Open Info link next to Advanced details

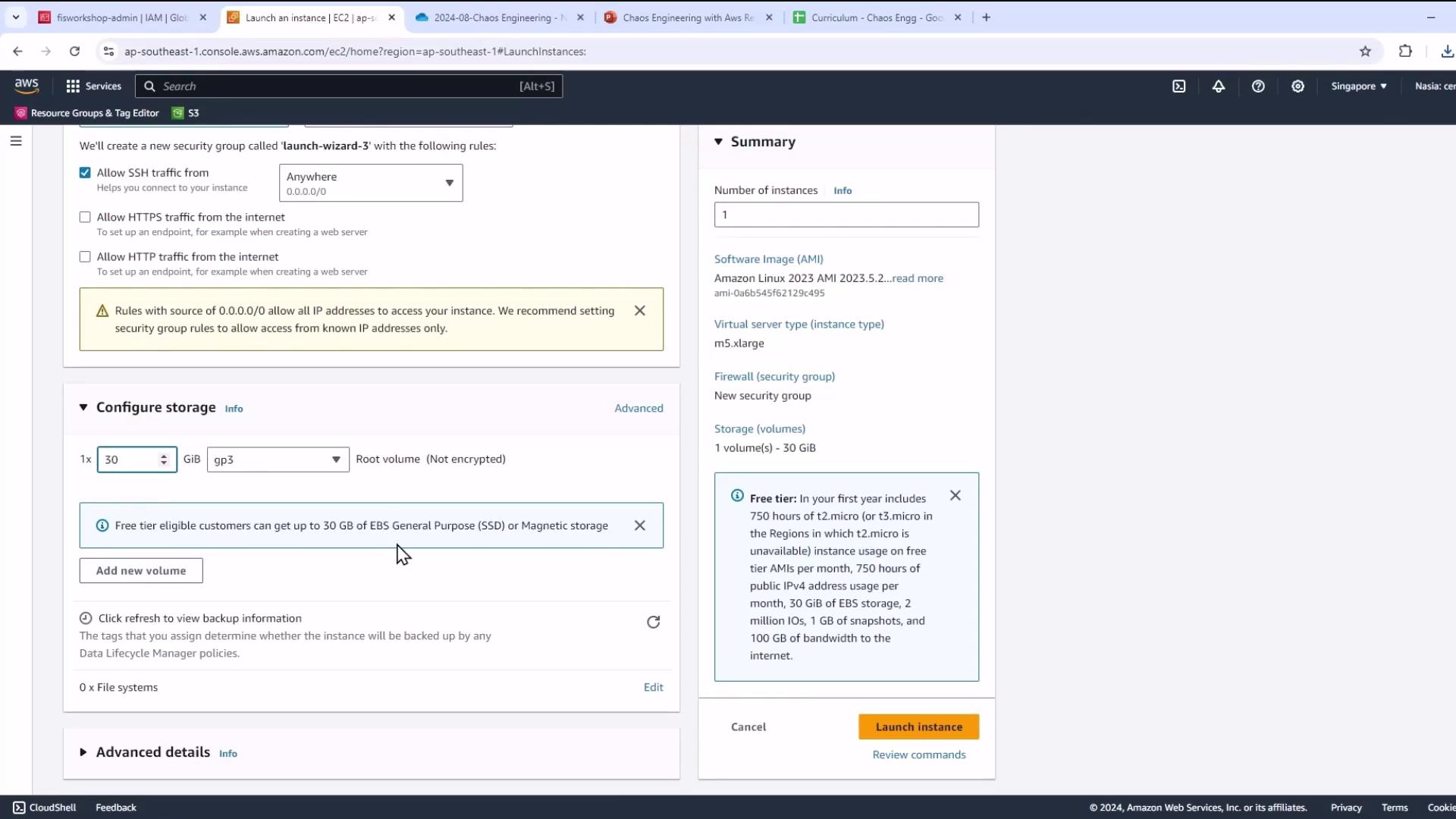(228, 754)
